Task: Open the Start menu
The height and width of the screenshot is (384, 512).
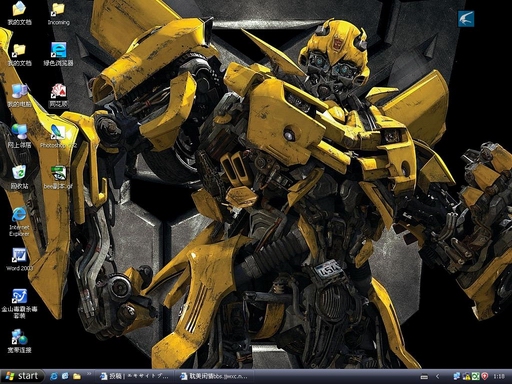Action: 22,376
